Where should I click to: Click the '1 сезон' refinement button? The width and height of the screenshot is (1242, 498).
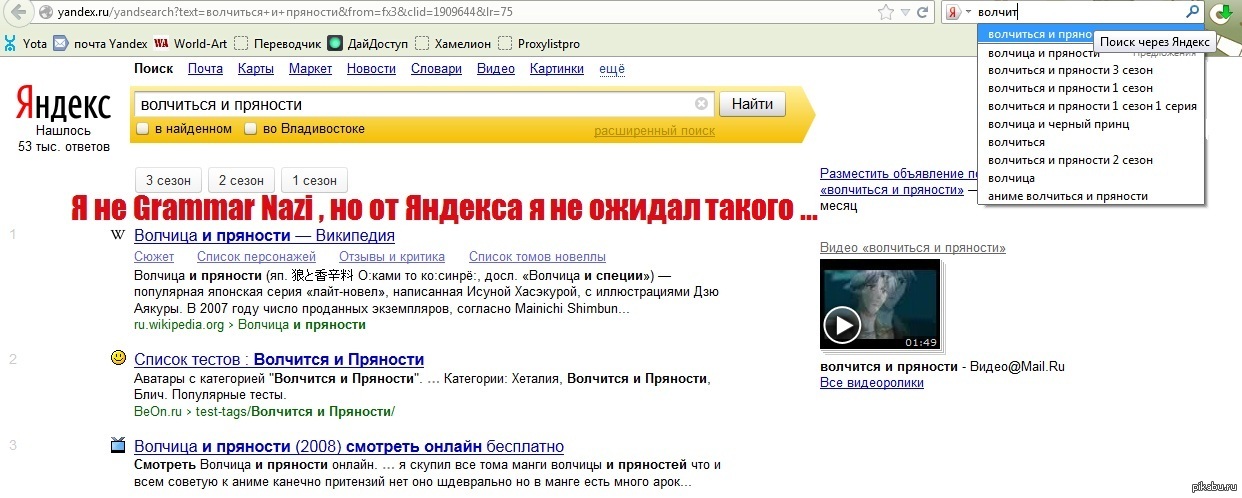(x=314, y=181)
